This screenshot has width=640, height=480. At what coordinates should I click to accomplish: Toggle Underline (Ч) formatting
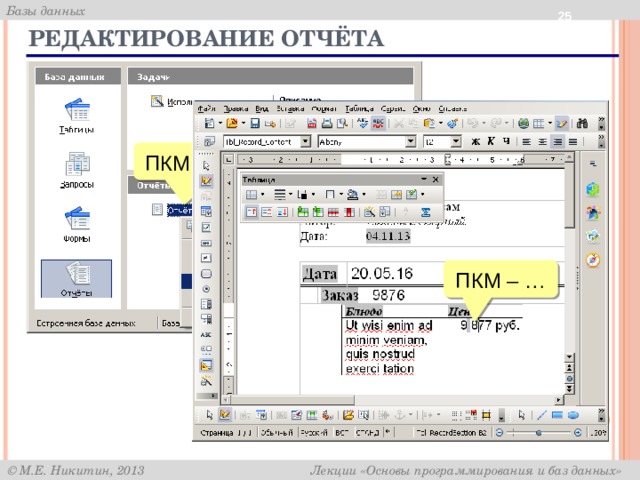click(506, 142)
